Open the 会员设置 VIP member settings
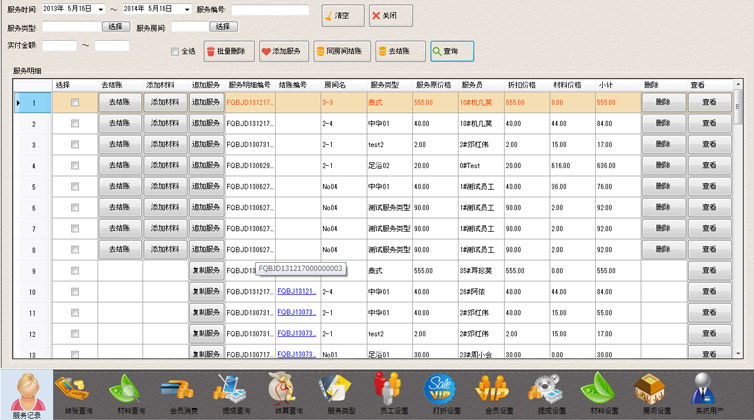The height and width of the screenshot is (420, 754). click(499, 395)
